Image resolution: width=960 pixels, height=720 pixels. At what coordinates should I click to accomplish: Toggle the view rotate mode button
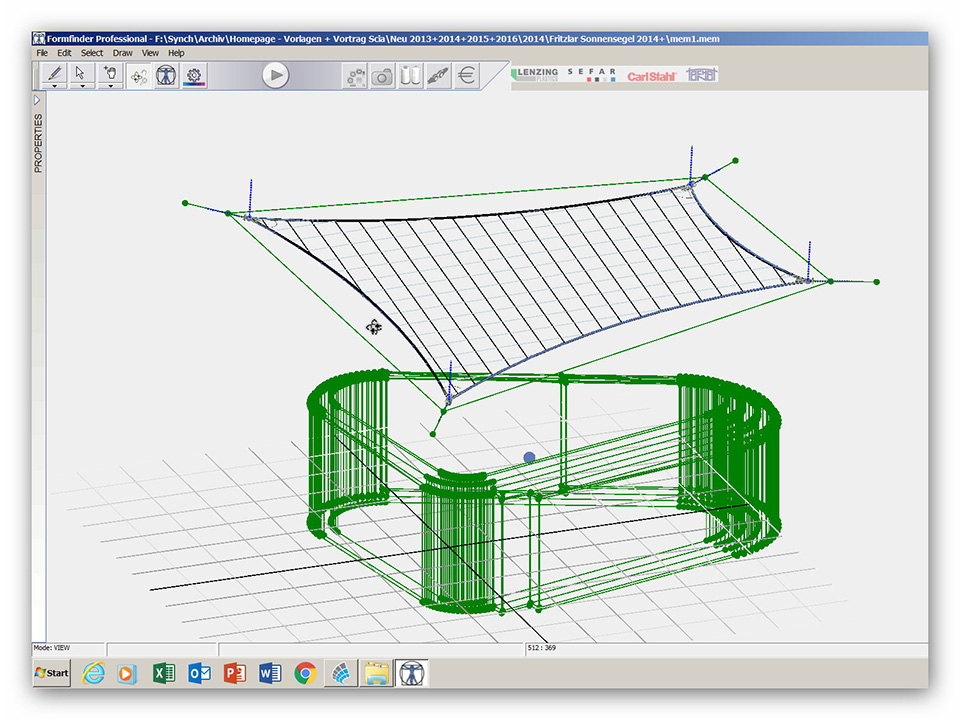139,75
